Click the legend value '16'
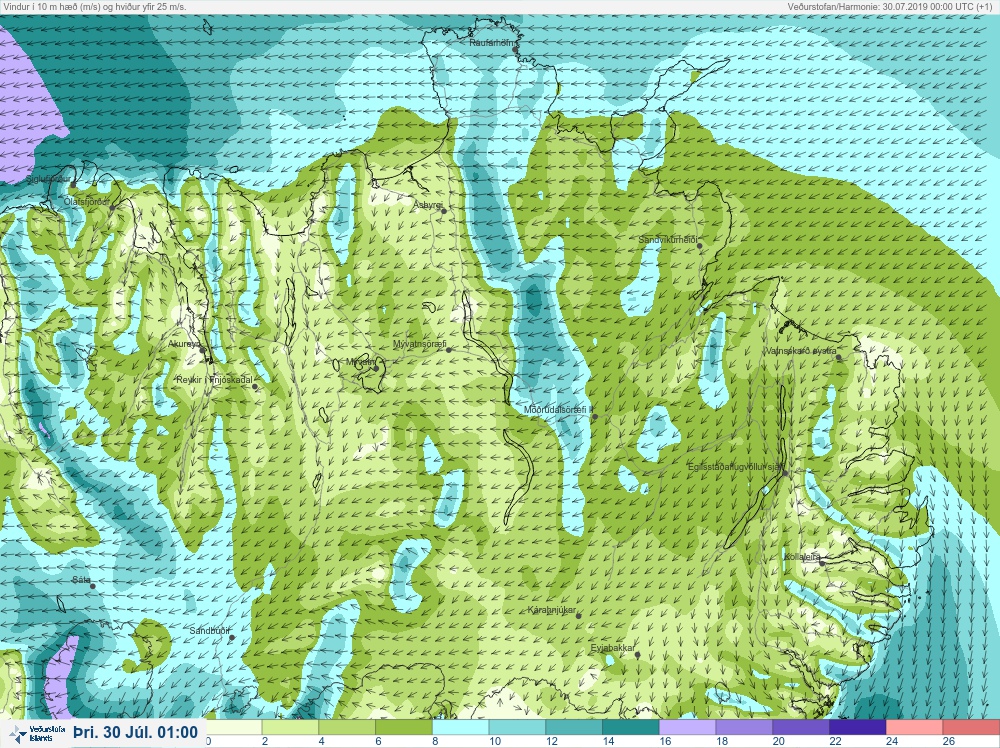This screenshot has width=1000, height=748. [x=665, y=742]
